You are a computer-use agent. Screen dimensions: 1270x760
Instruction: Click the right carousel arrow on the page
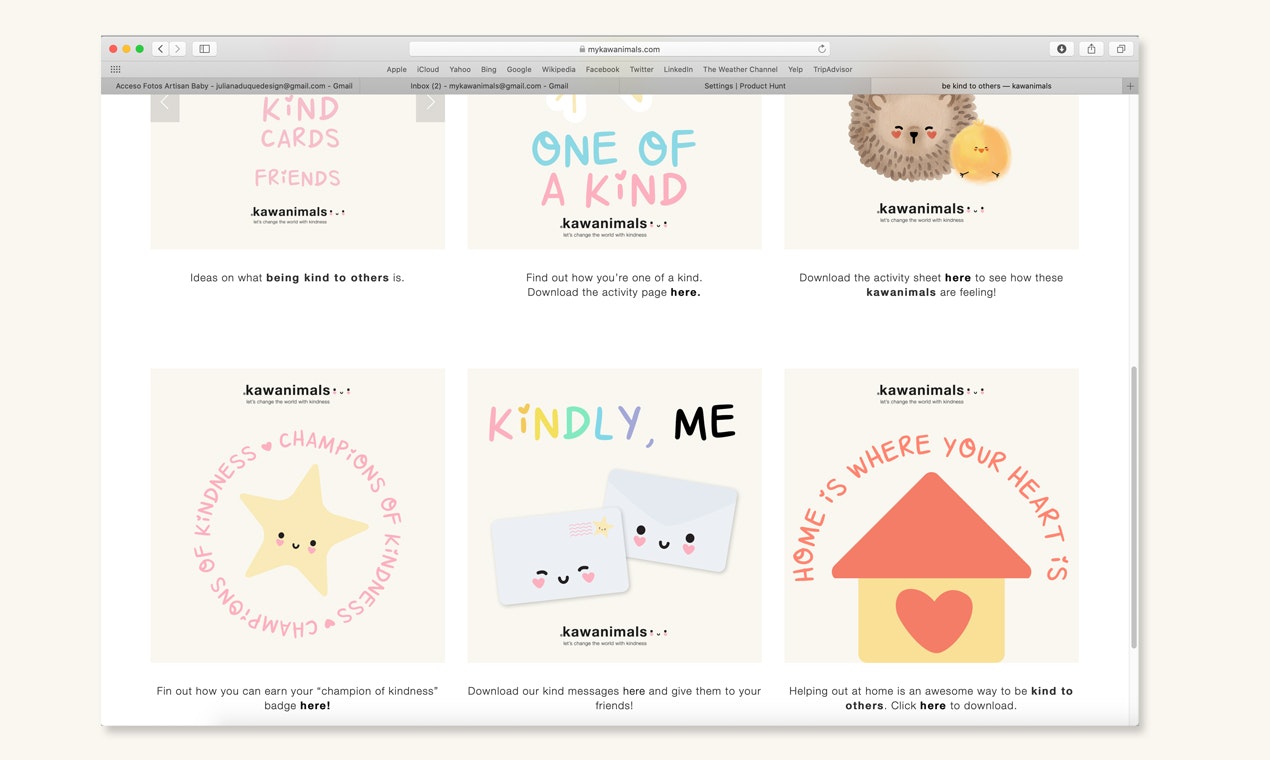(430, 103)
